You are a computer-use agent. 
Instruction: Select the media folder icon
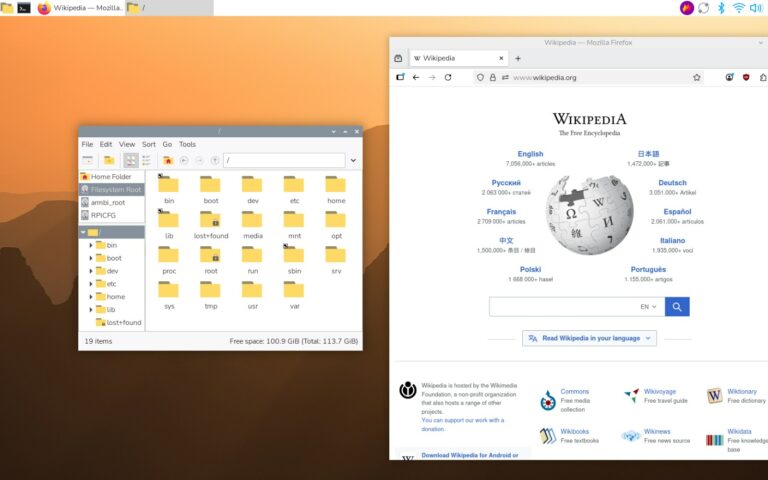pos(252,219)
